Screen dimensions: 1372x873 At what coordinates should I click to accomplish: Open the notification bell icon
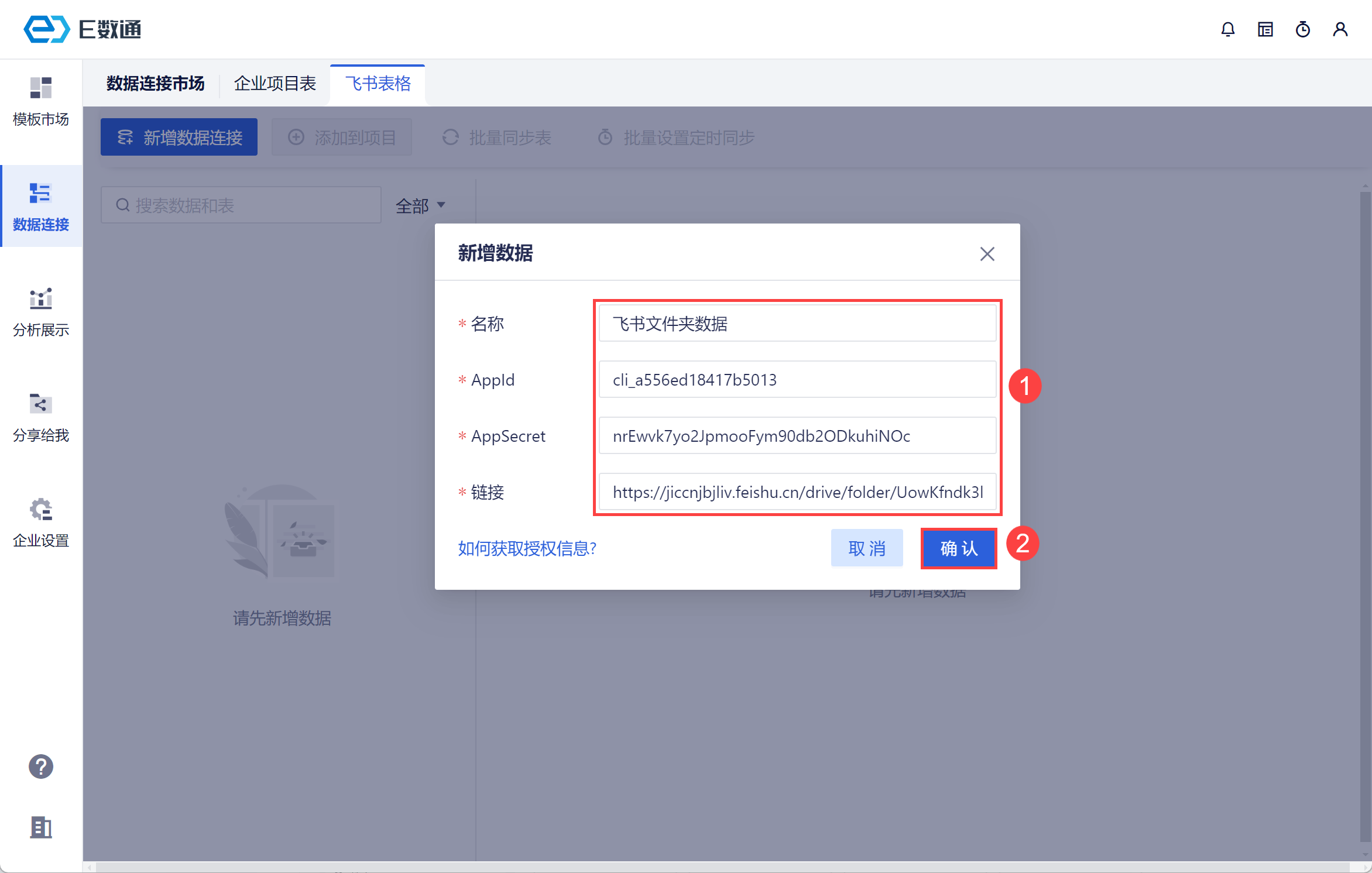pos(1227,29)
